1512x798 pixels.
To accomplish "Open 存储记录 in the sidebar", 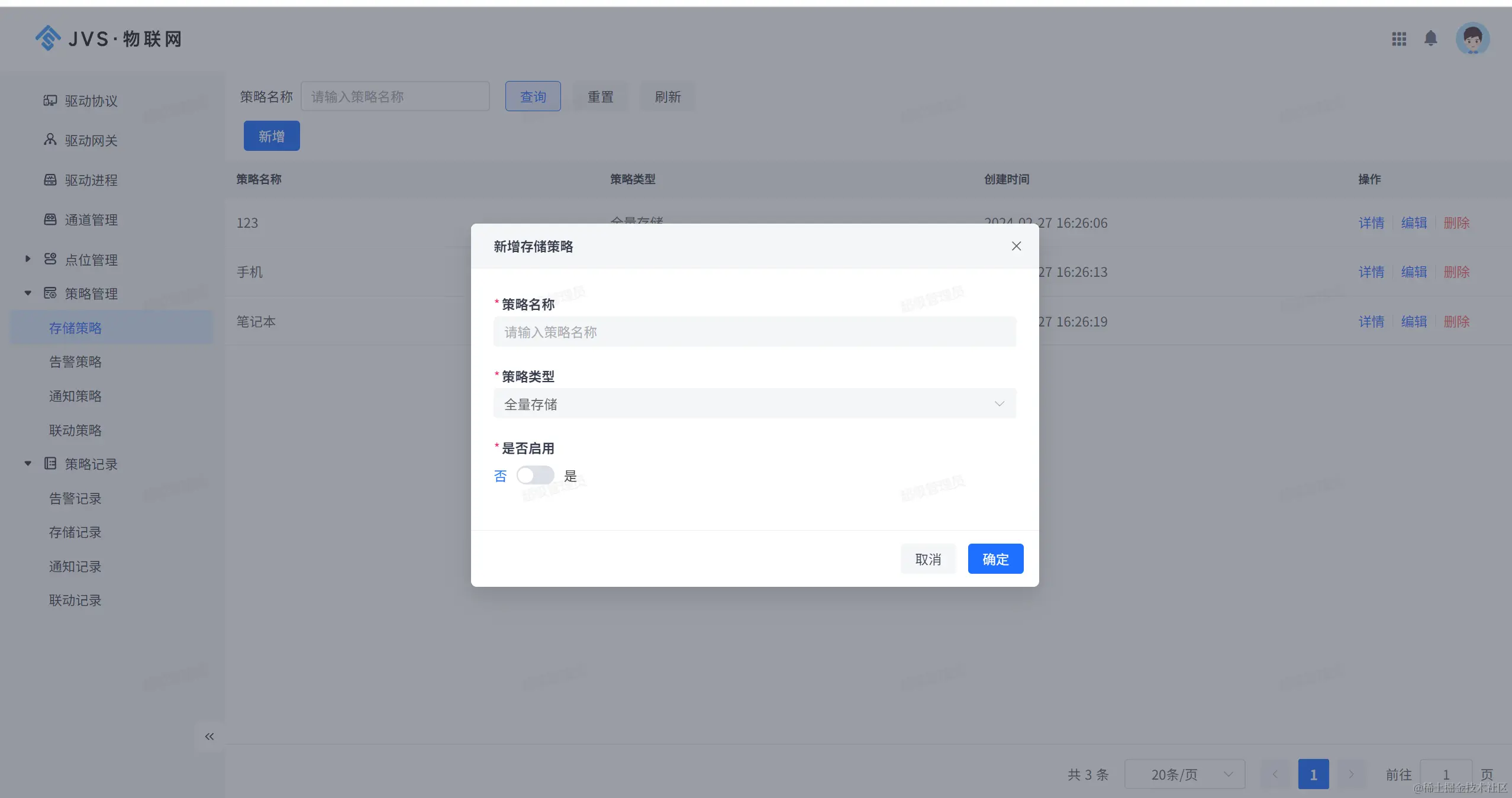I will (x=75, y=532).
